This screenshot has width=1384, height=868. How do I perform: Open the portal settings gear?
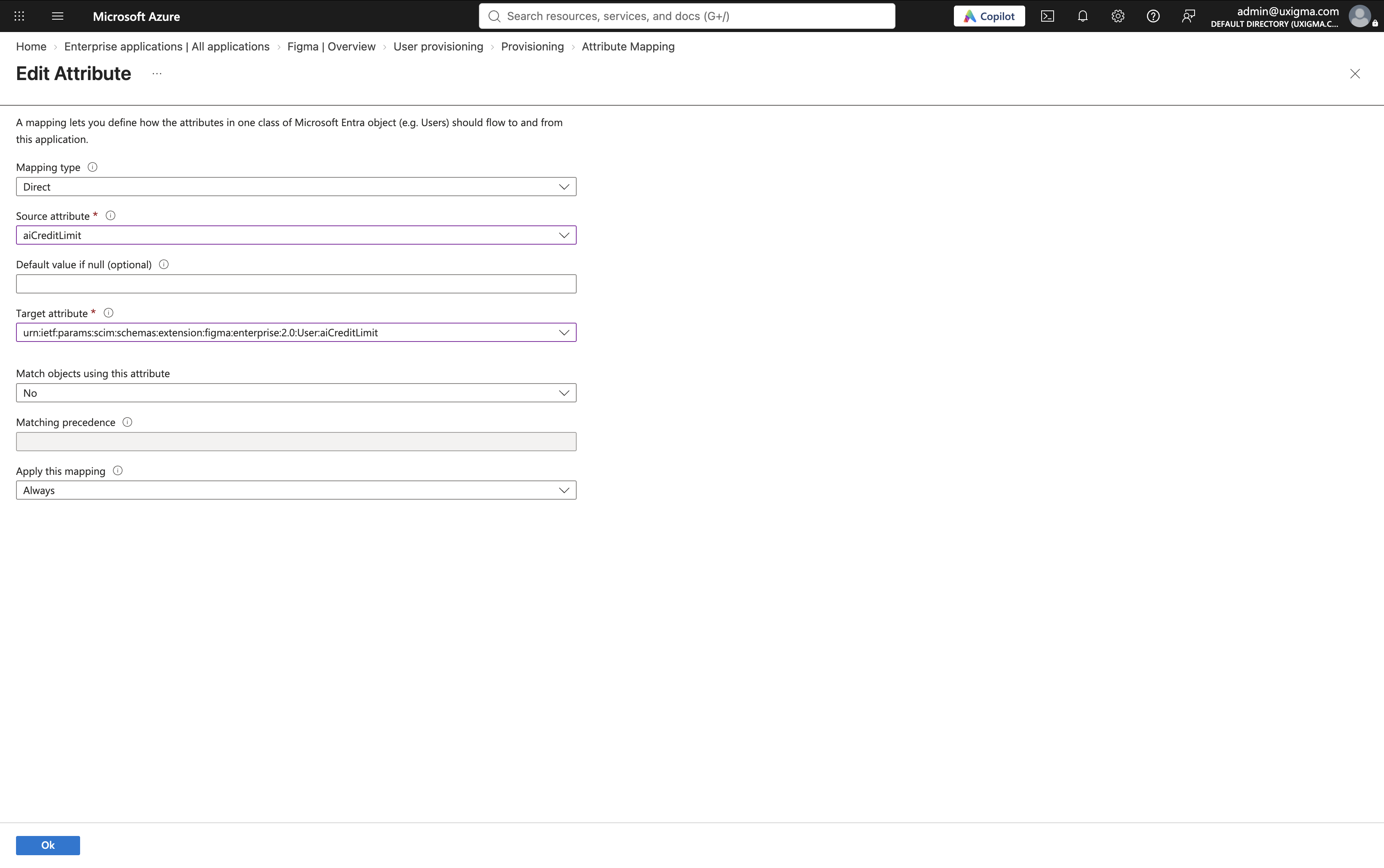point(1118,16)
